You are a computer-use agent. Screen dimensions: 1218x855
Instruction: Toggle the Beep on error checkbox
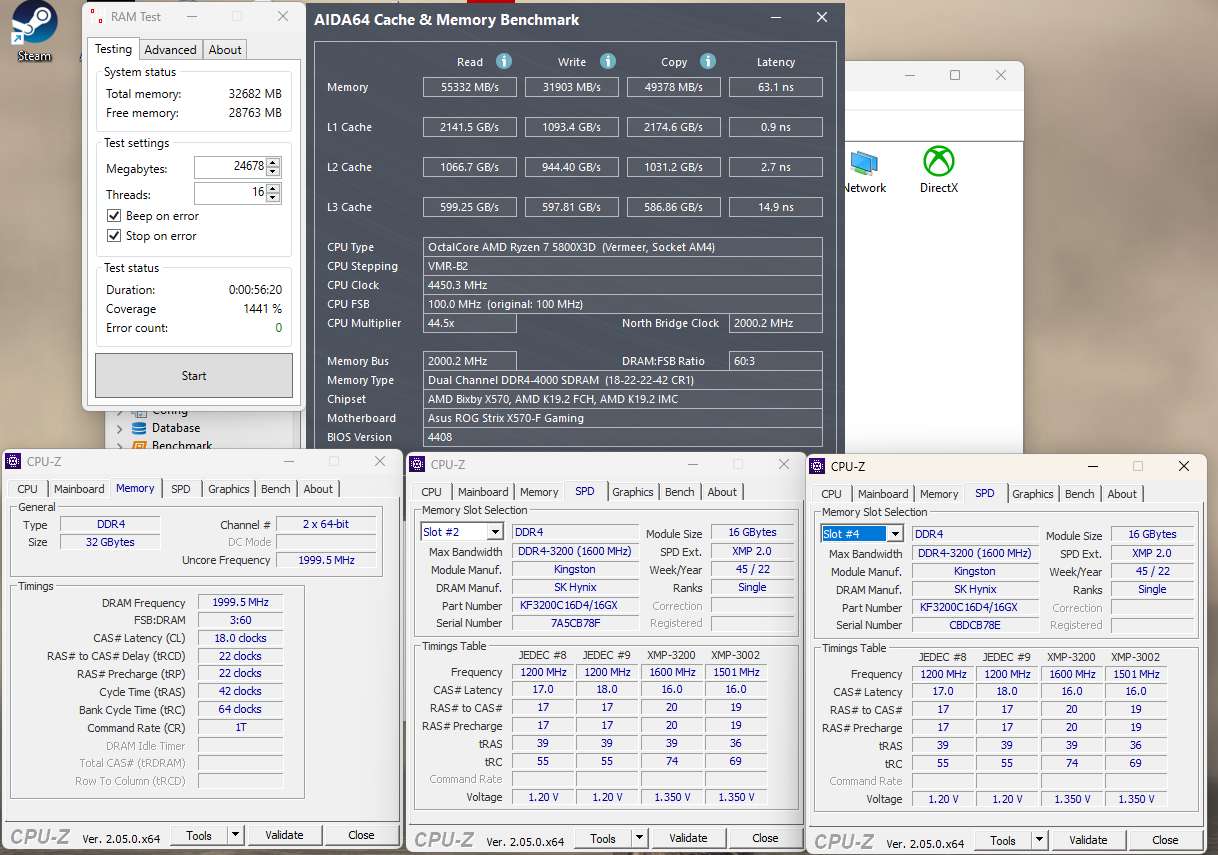pos(114,216)
